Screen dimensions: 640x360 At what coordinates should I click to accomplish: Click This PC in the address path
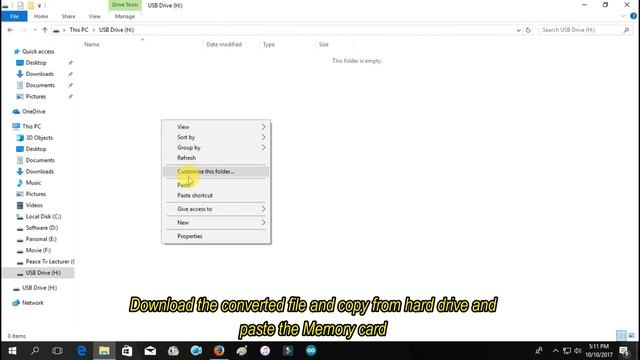click(x=79, y=30)
